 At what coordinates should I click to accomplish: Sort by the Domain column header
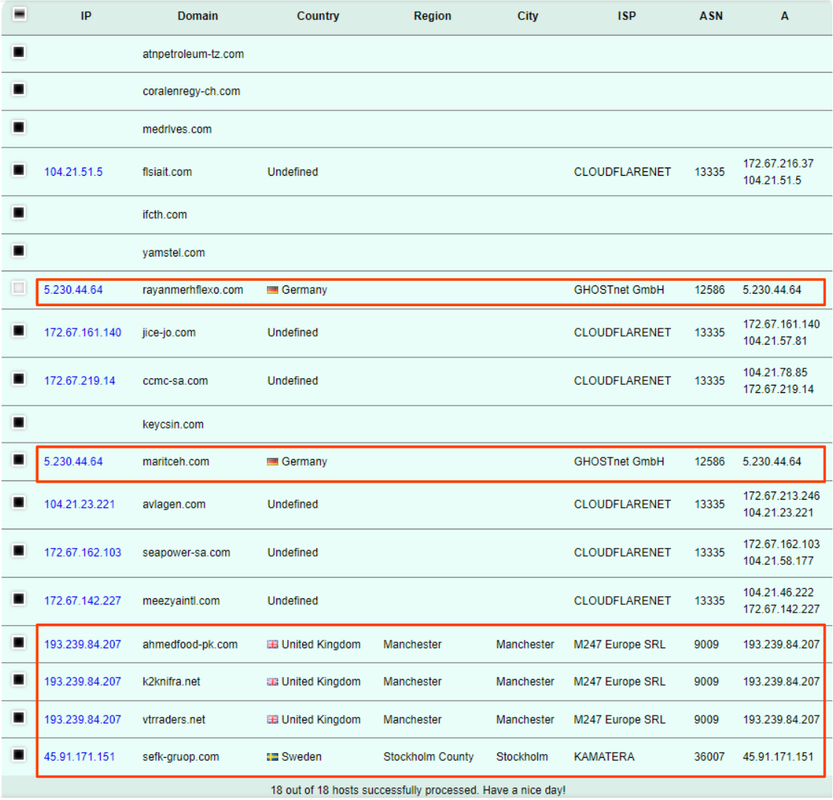[x=198, y=16]
